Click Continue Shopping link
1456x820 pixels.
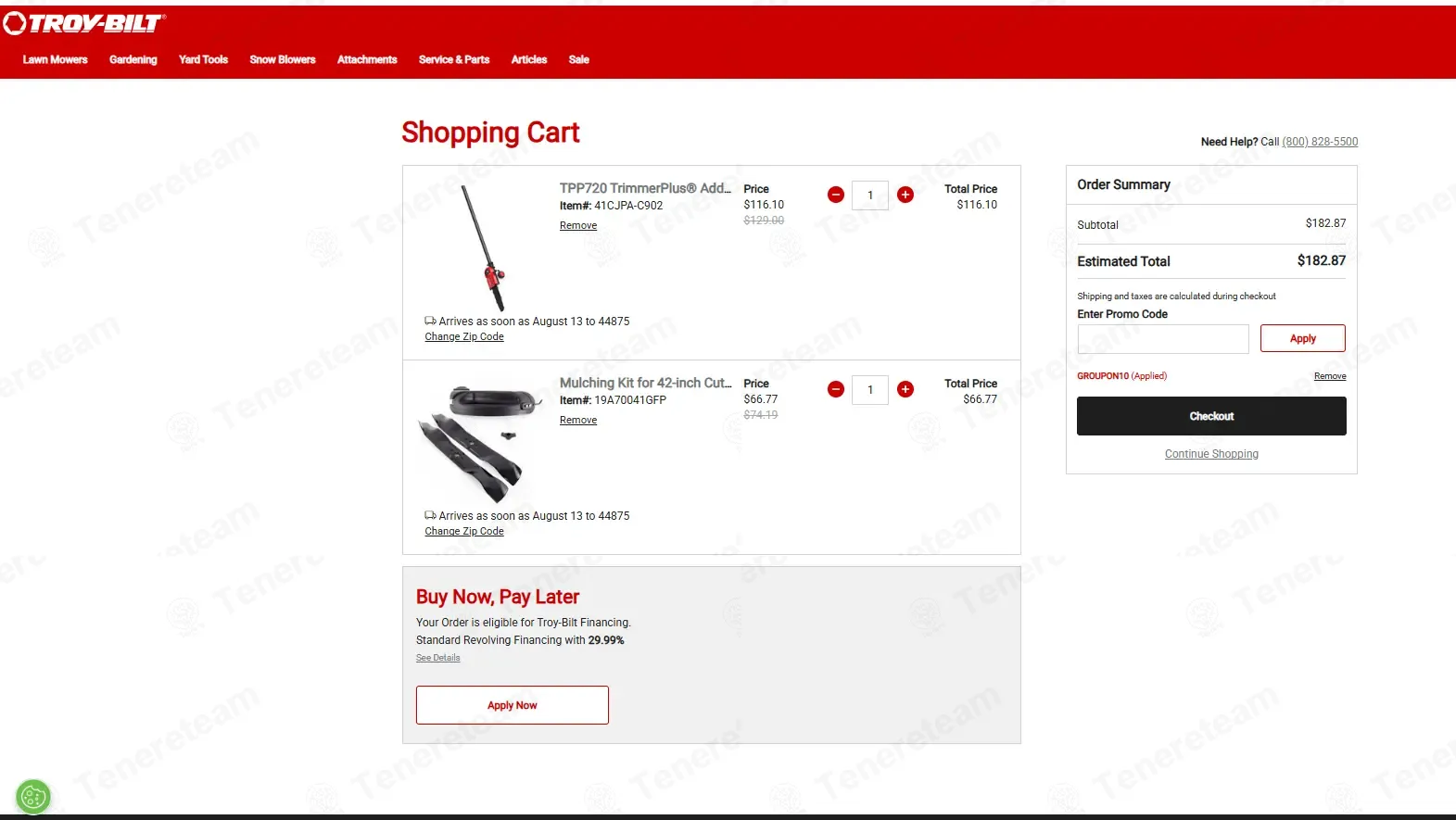[x=1211, y=454]
